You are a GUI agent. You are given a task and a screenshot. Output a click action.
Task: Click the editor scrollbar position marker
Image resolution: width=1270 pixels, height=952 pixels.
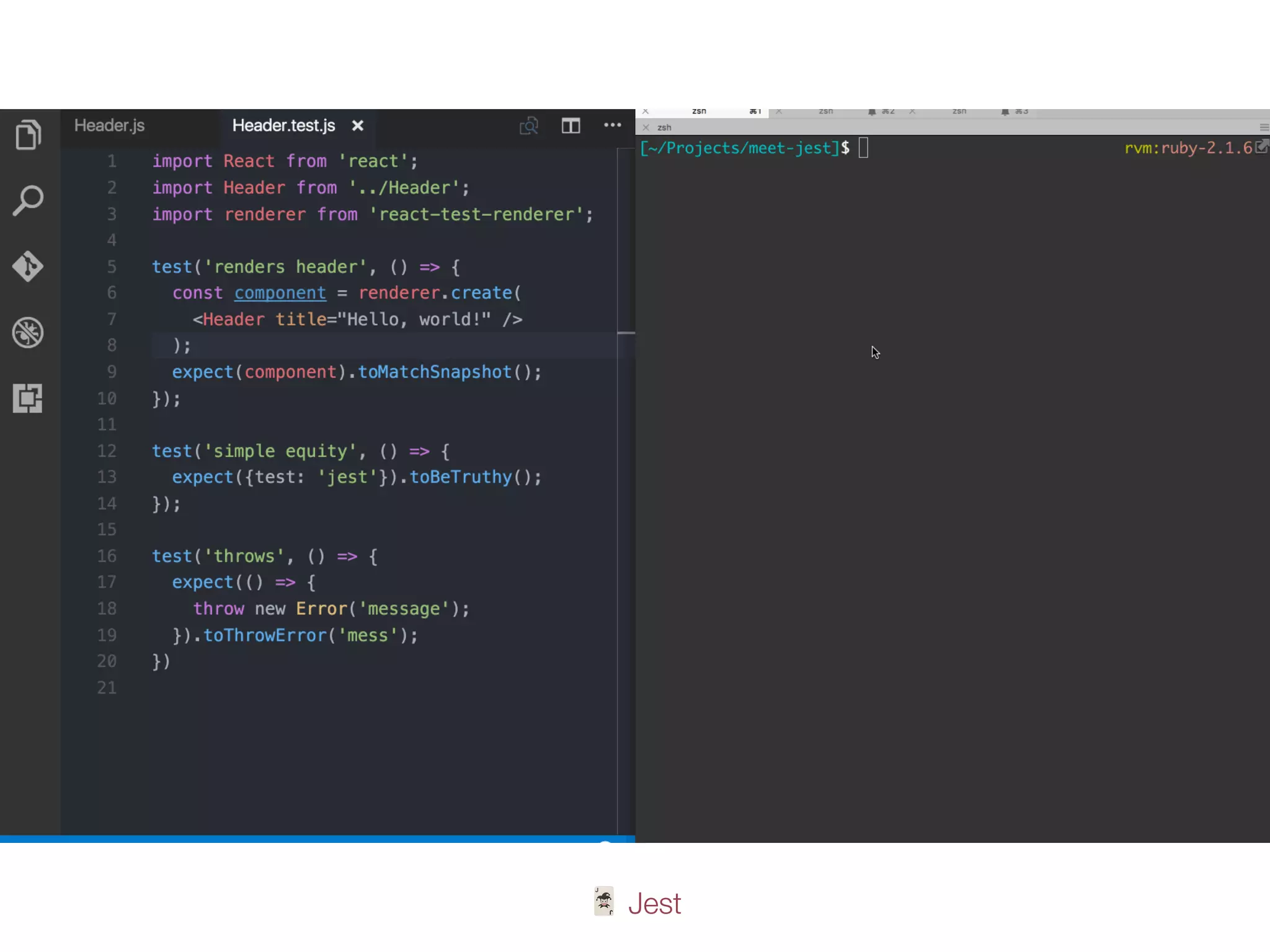point(626,333)
